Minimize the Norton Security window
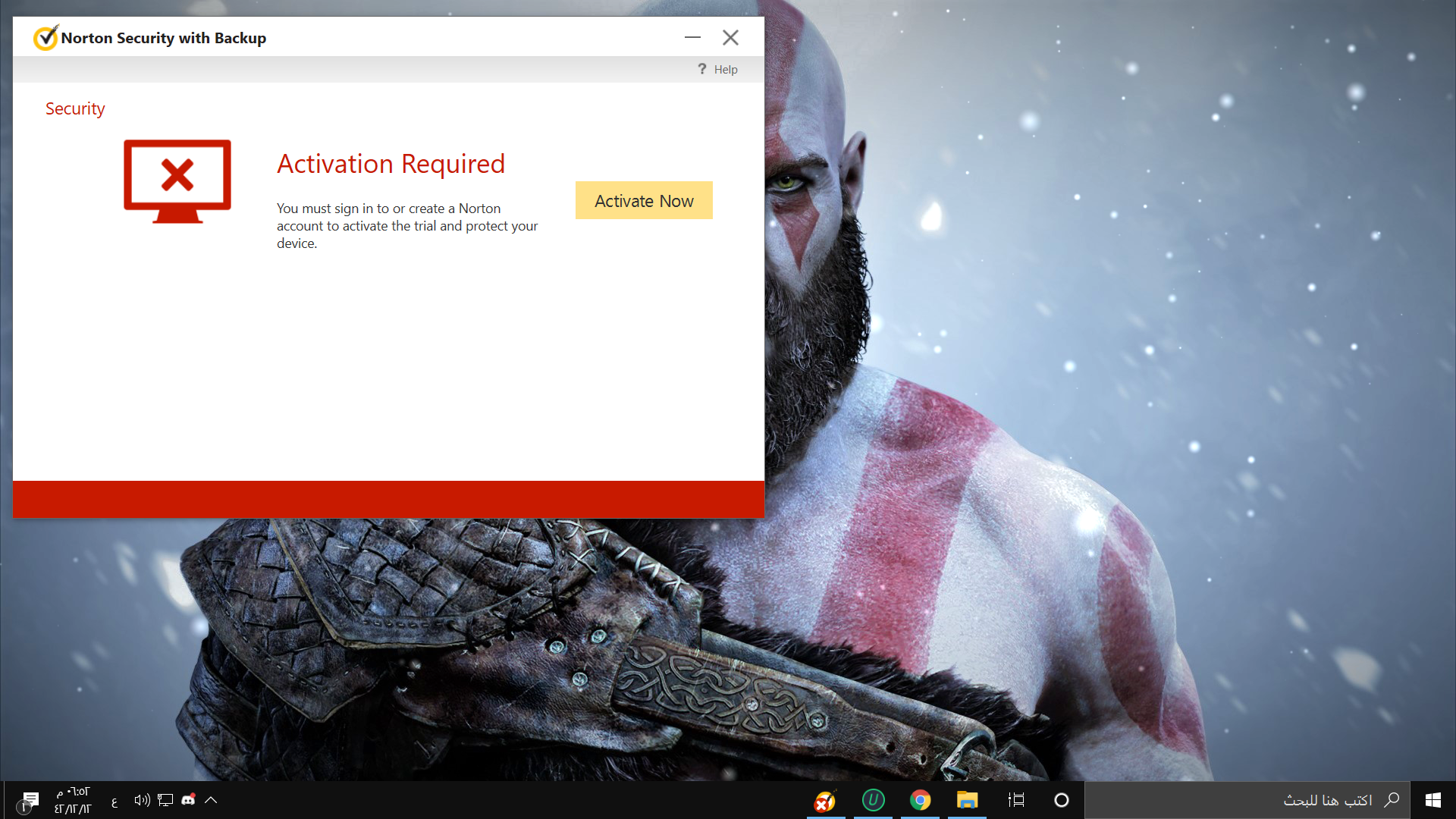Screen dimensions: 1456x819 tap(692, 37)
